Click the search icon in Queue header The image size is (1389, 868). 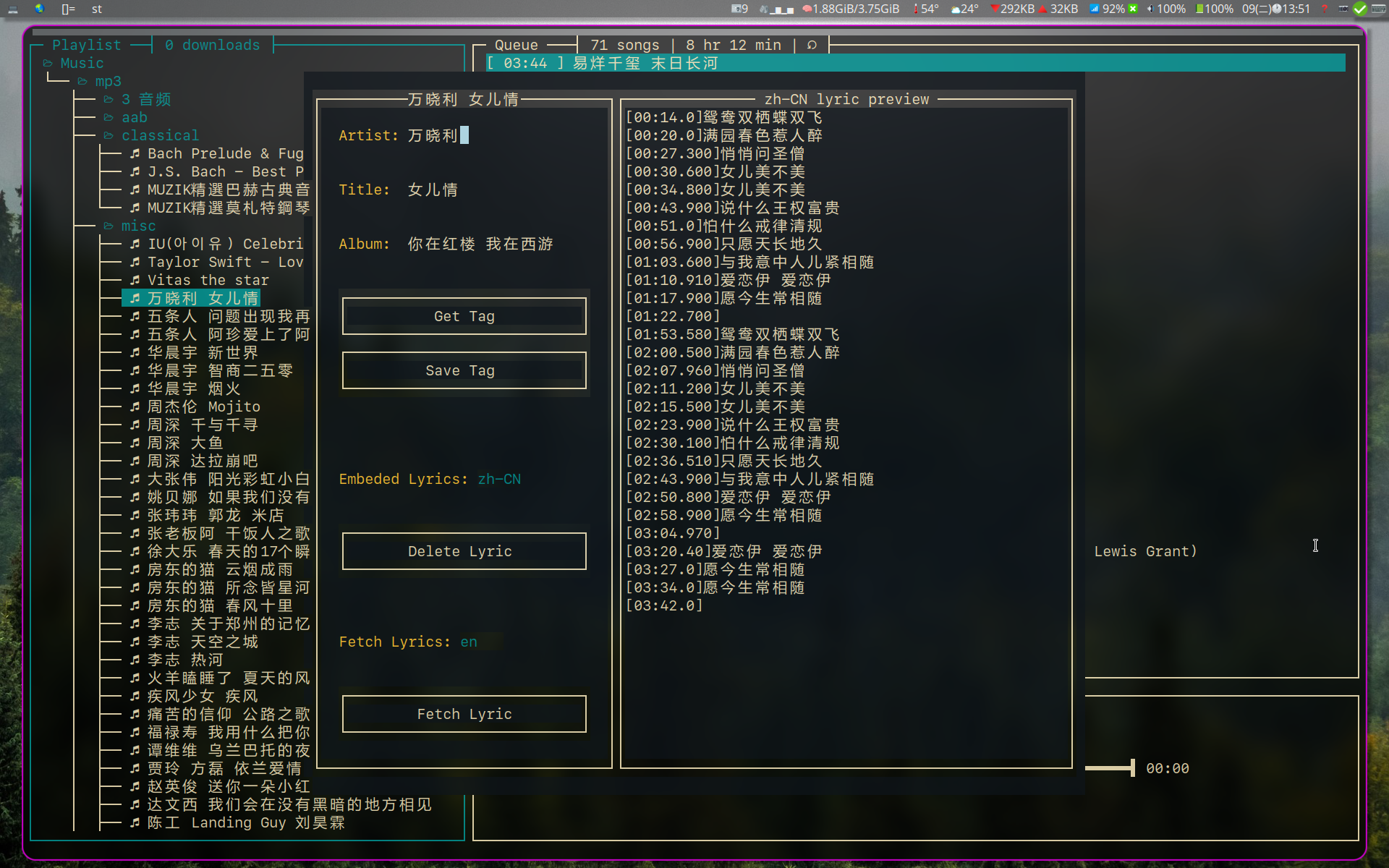[x=812, y=45]
